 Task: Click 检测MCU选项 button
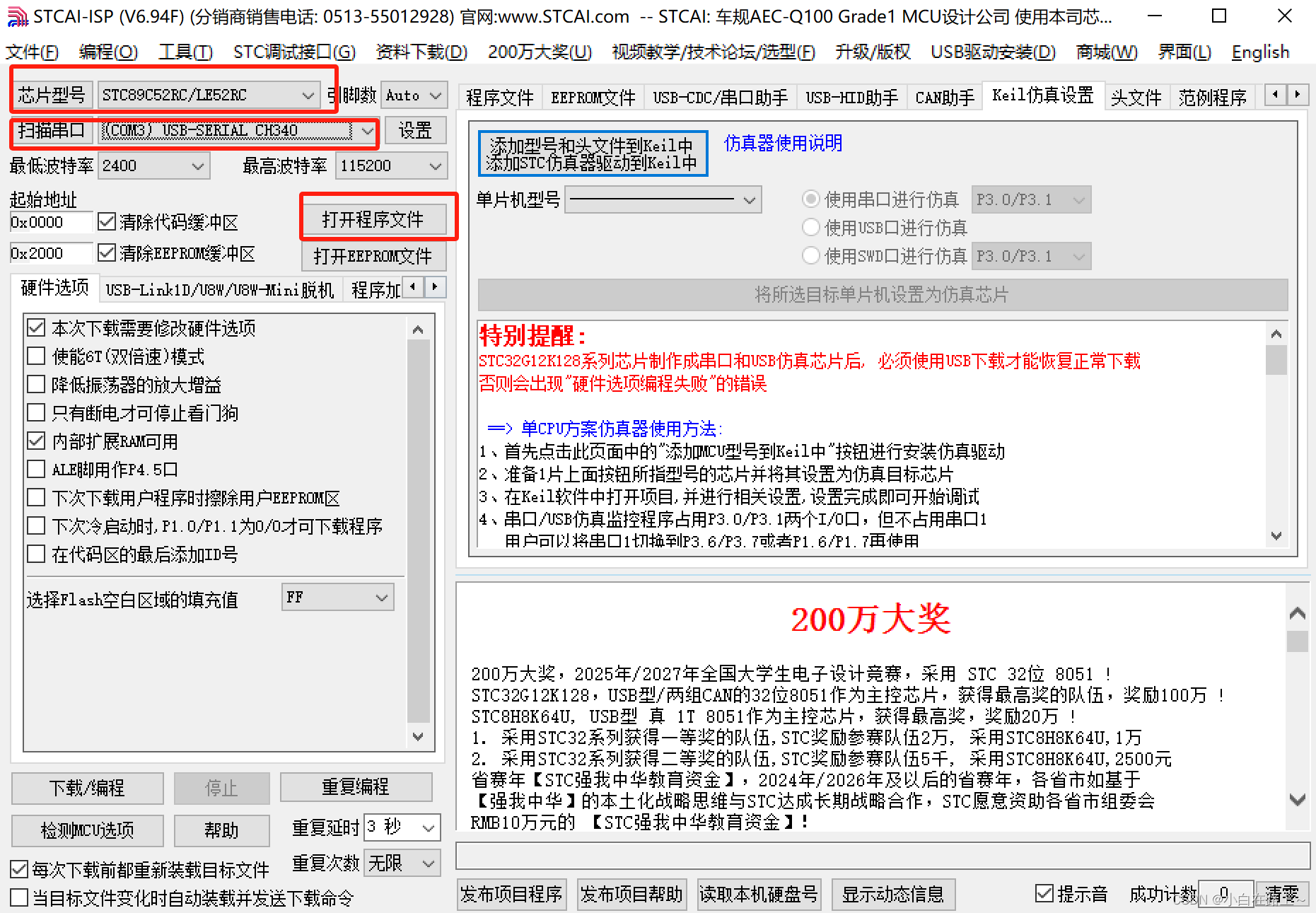tap(88, 830)
